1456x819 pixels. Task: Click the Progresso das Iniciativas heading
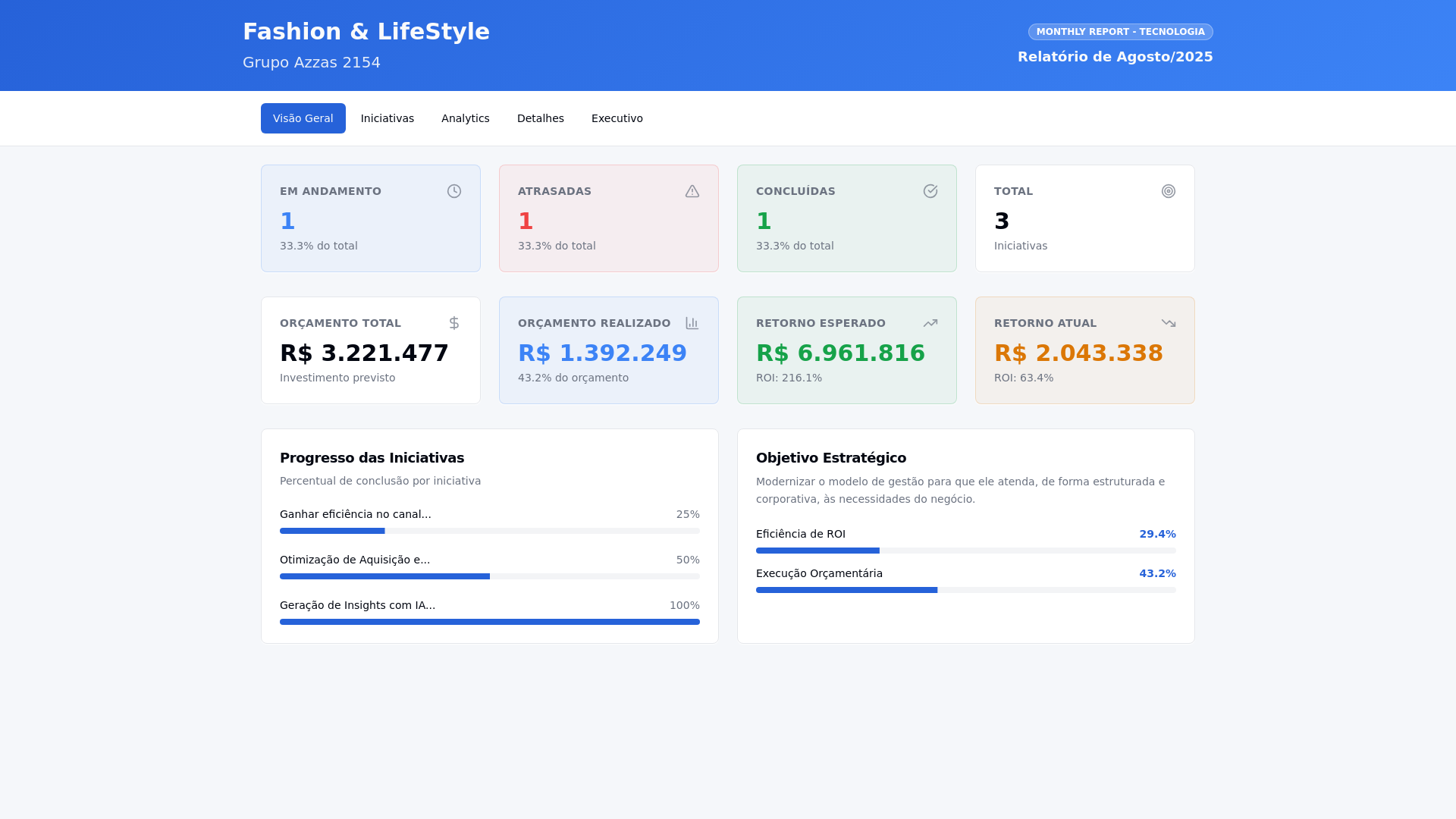point(372,458)
